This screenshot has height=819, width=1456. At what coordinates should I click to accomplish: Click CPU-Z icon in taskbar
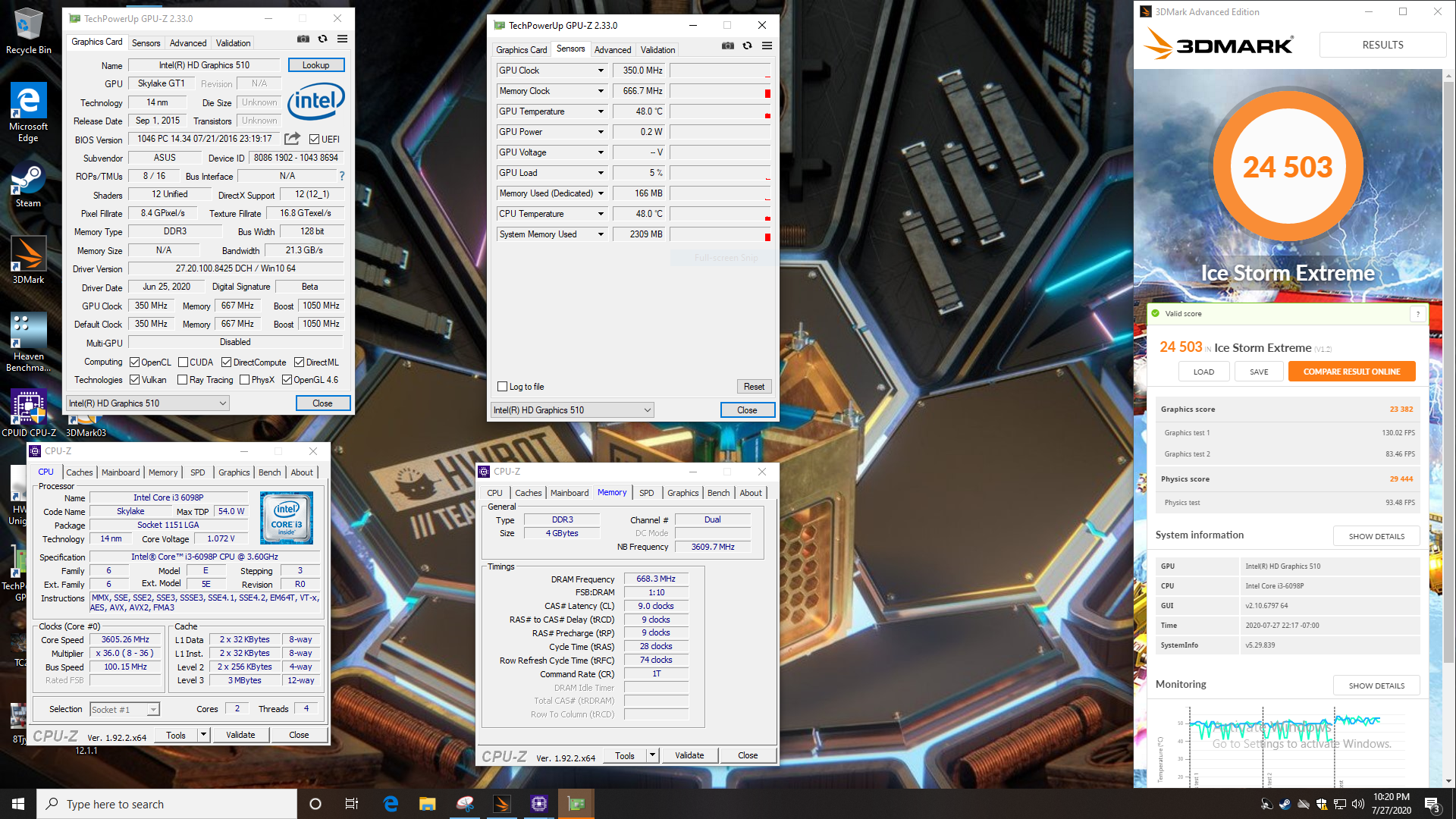coord(539,804)
